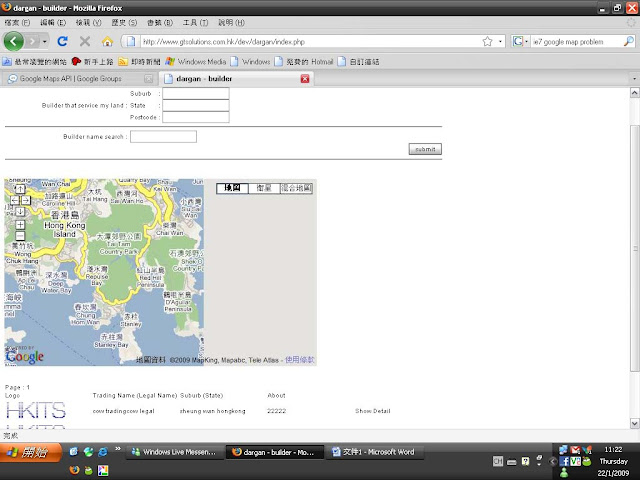The width and height of the screenshot is (640, 480).
Task: Click the Builder name search field
Action: point(163,137)
